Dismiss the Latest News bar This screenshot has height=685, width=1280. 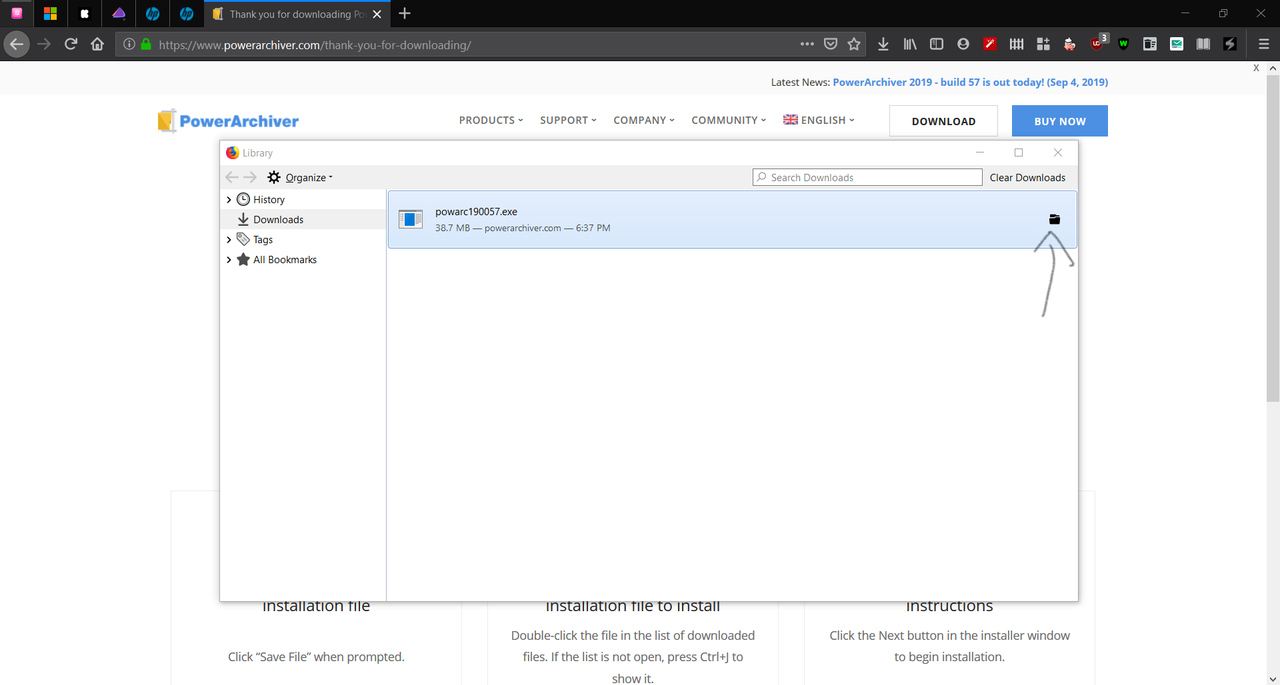1257,68
